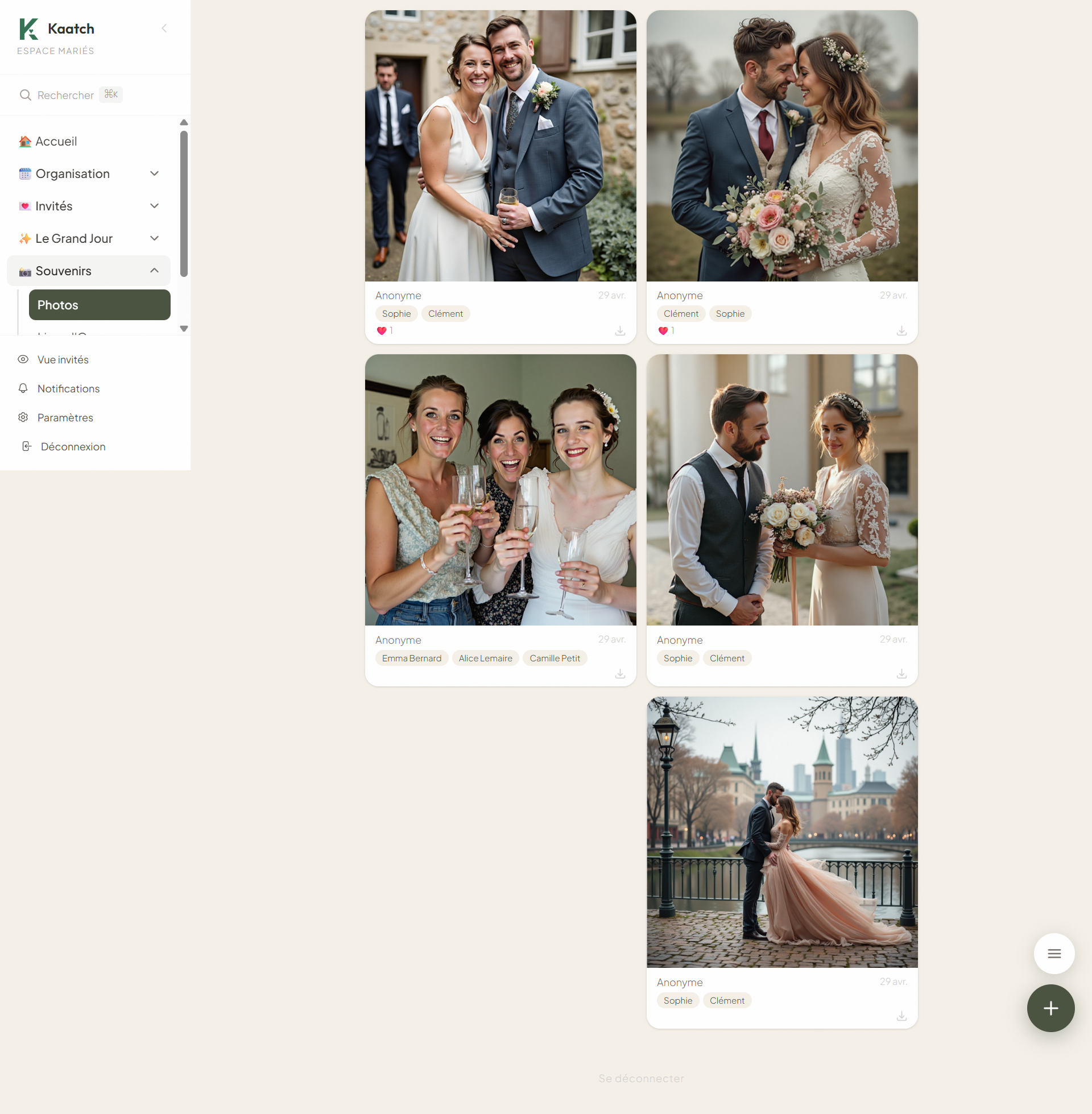1092x1114 pixels.
Task: Click the Vue invités eye icon
Action: click(23, 359)
